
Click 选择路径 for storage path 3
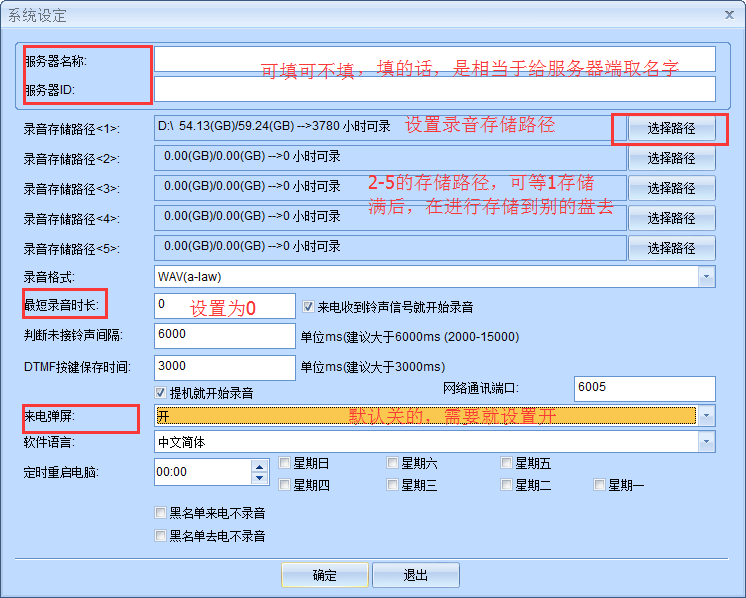[x=671, y=188]
